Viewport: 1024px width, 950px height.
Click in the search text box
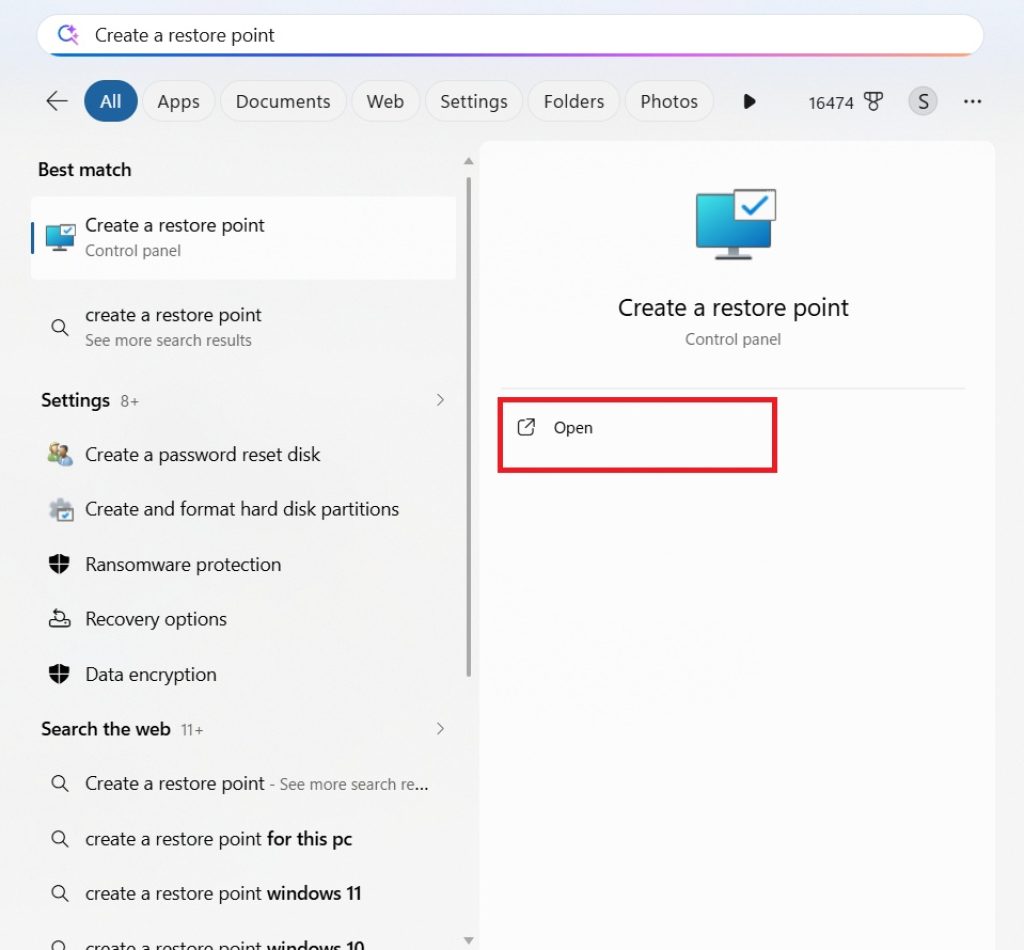point(511,35)
